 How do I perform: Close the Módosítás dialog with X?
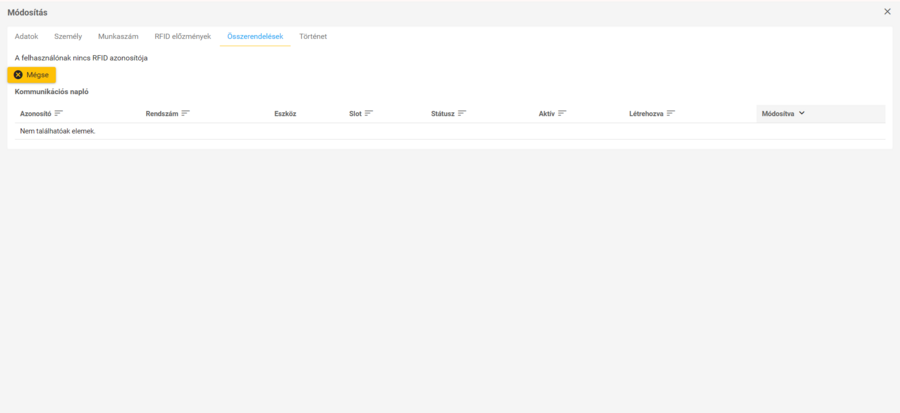[887, 12]
